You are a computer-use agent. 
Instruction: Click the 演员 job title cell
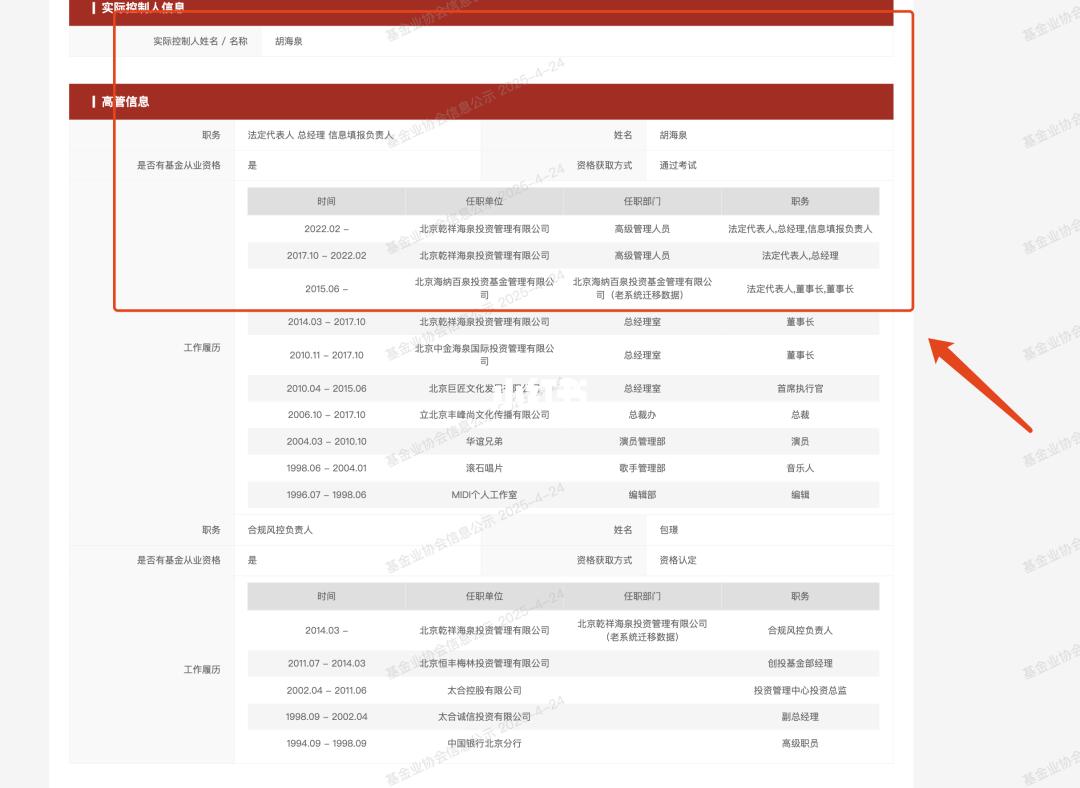(800, 442)
